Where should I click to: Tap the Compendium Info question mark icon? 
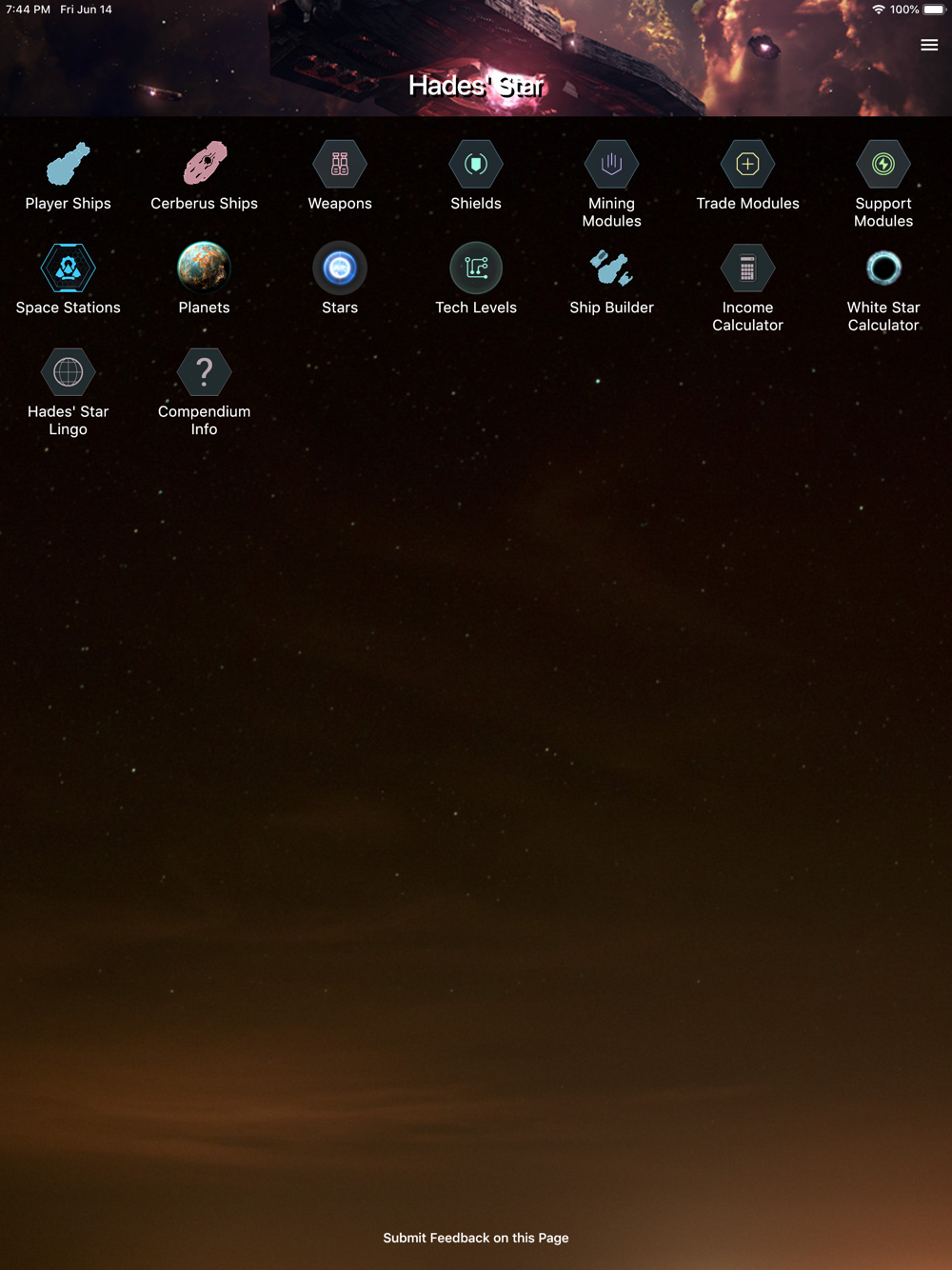204,372
